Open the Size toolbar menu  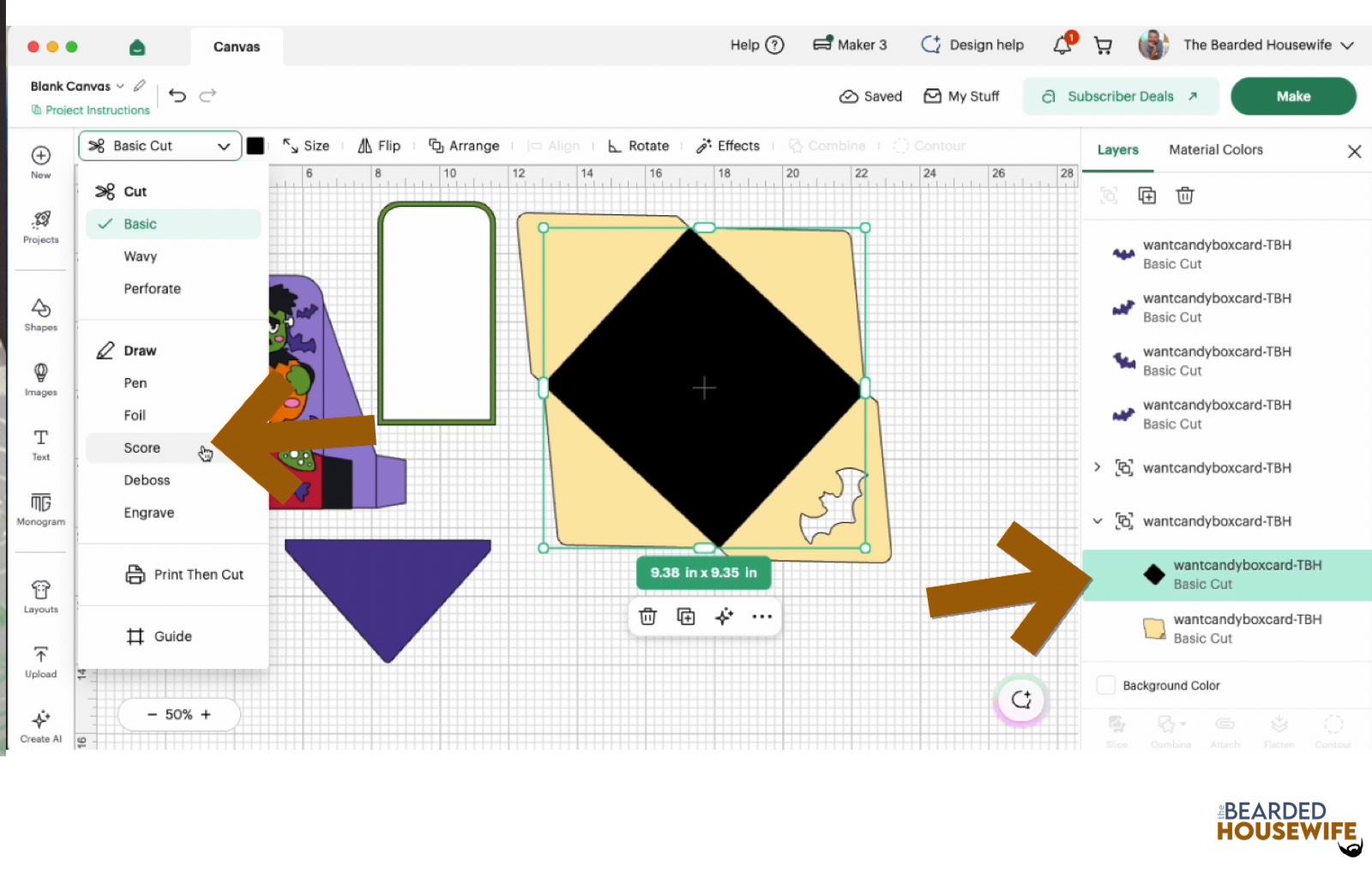pyautogui.click(x=306, y=146)
